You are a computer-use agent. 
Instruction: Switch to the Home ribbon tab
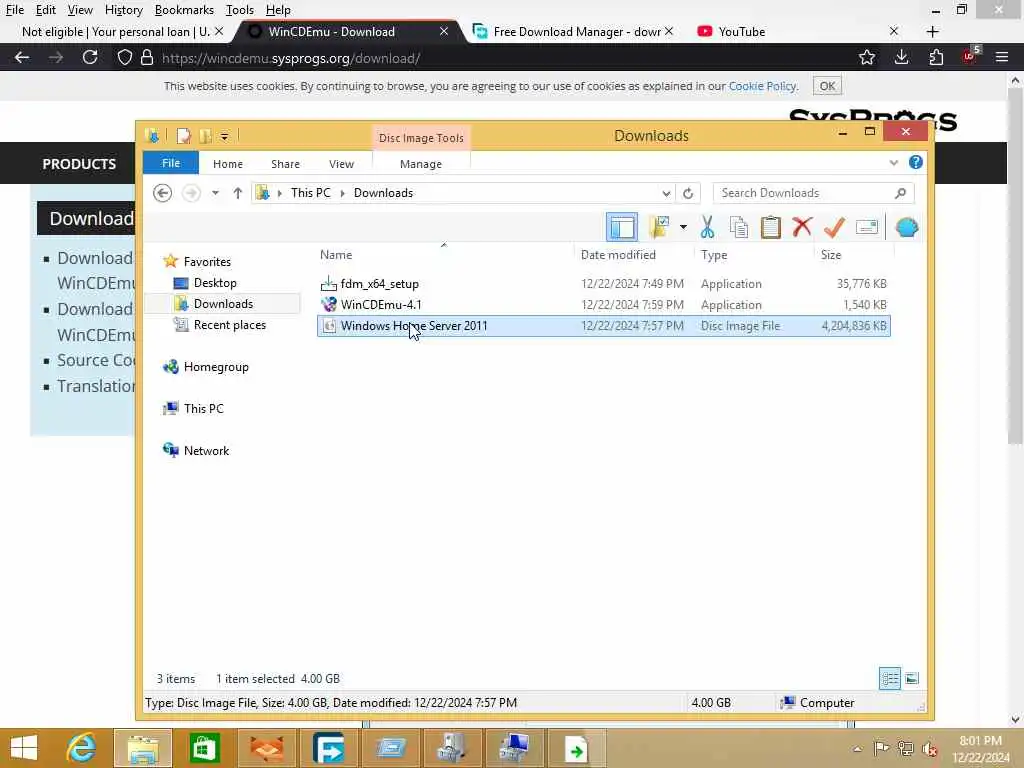228,164
